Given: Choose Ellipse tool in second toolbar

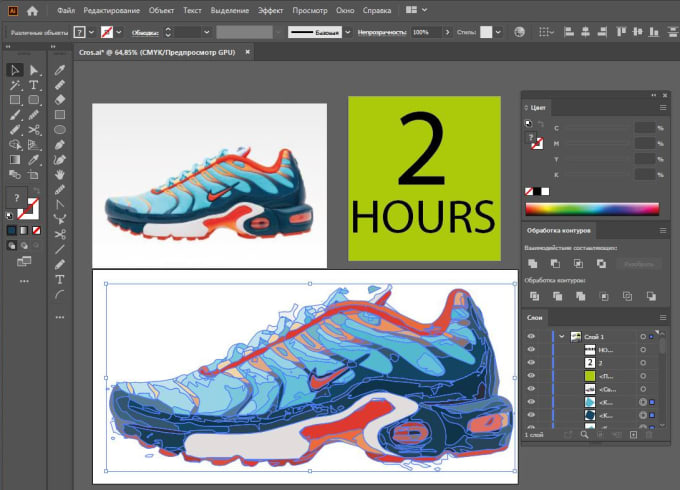Looking at the screenshot, I should pyautogui.click(x=60, y=130).
